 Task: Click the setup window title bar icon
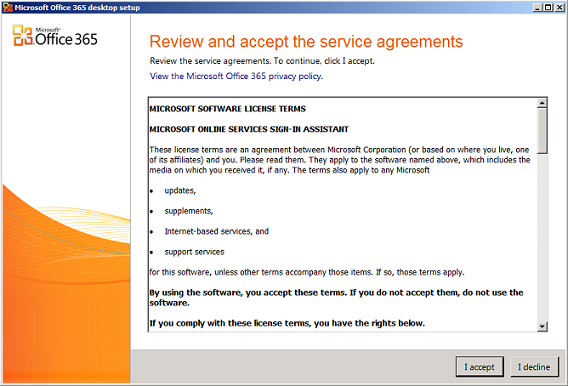(8, 7)
